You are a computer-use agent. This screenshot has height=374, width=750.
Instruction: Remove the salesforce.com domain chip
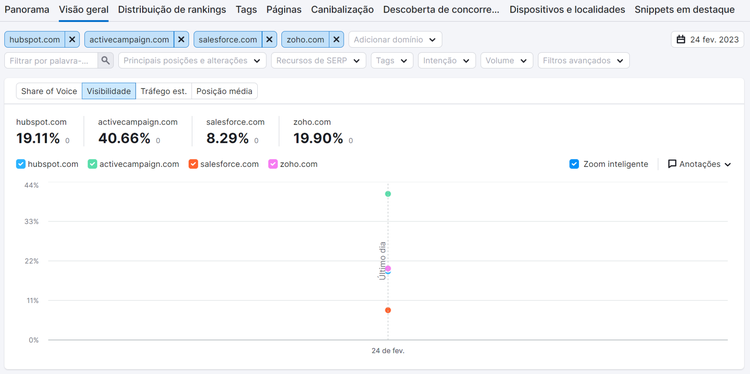(x=269, y=40)
